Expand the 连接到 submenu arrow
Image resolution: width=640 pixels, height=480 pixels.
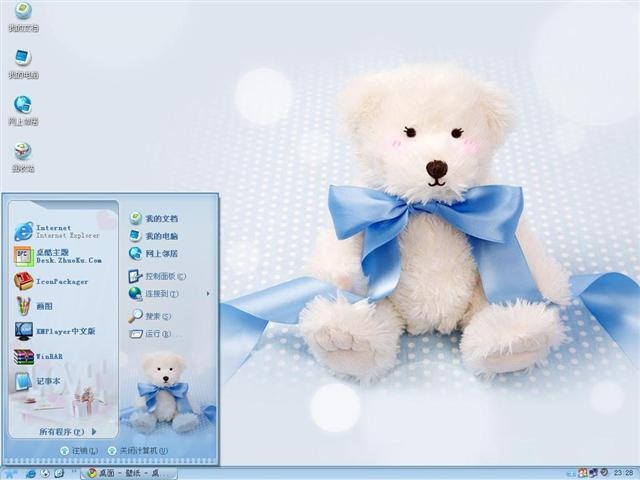(x=208, y=293)
